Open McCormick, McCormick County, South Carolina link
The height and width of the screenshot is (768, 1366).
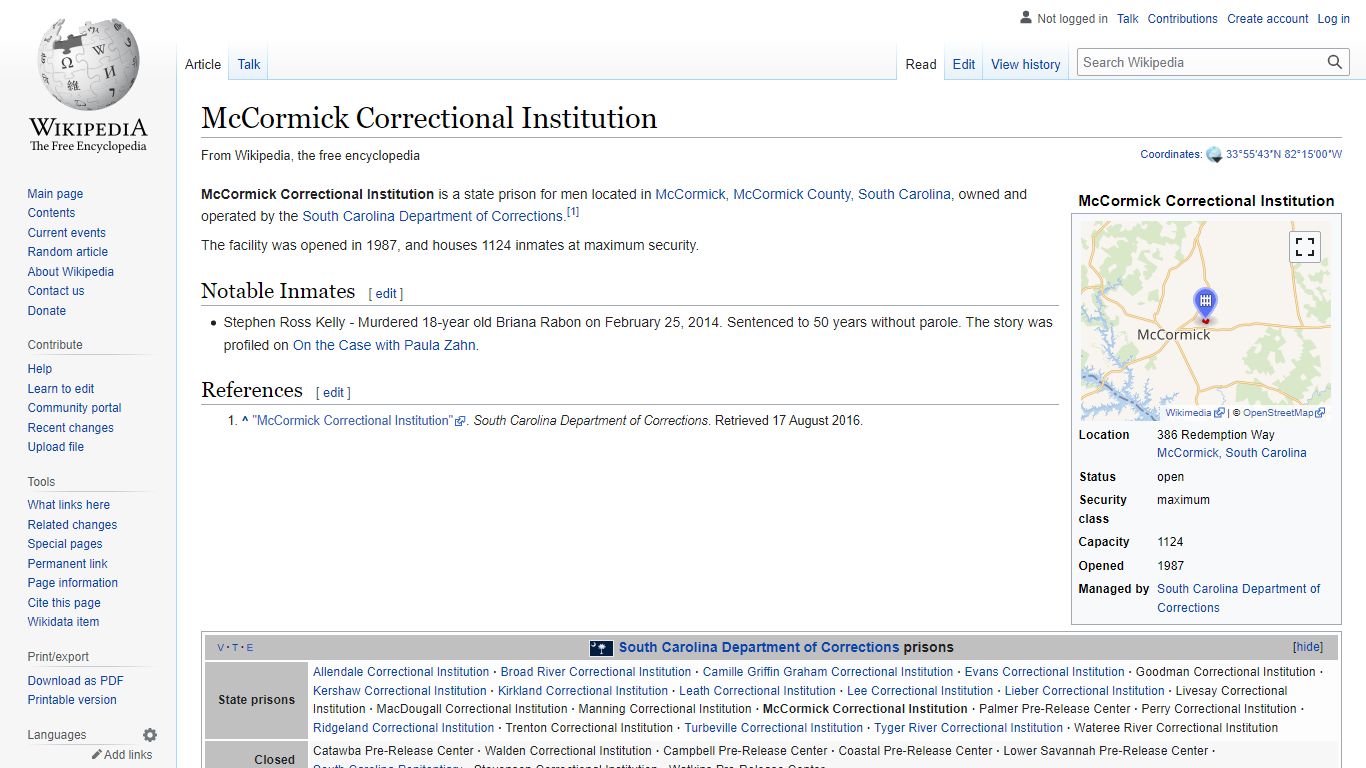[x=803, y=195]
